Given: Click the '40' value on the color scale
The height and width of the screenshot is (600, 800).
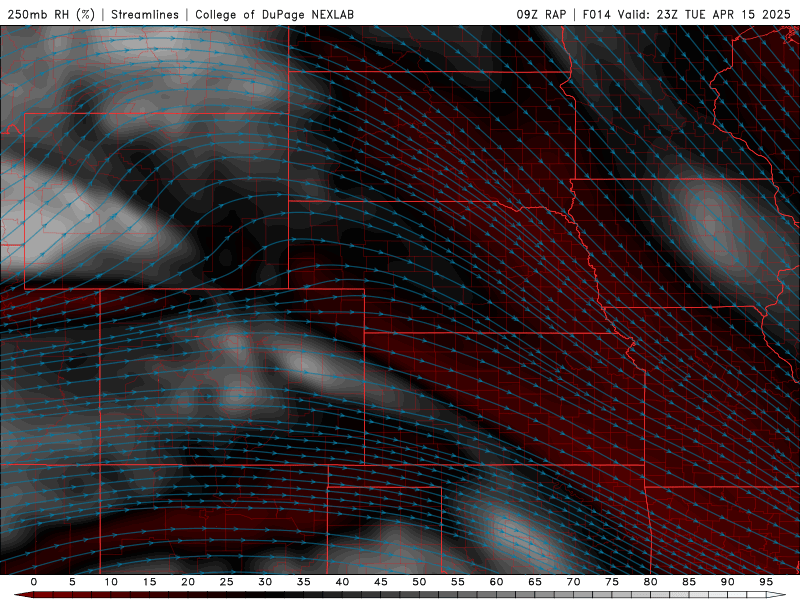Looking at the screenshot, I should pos(342,582).
